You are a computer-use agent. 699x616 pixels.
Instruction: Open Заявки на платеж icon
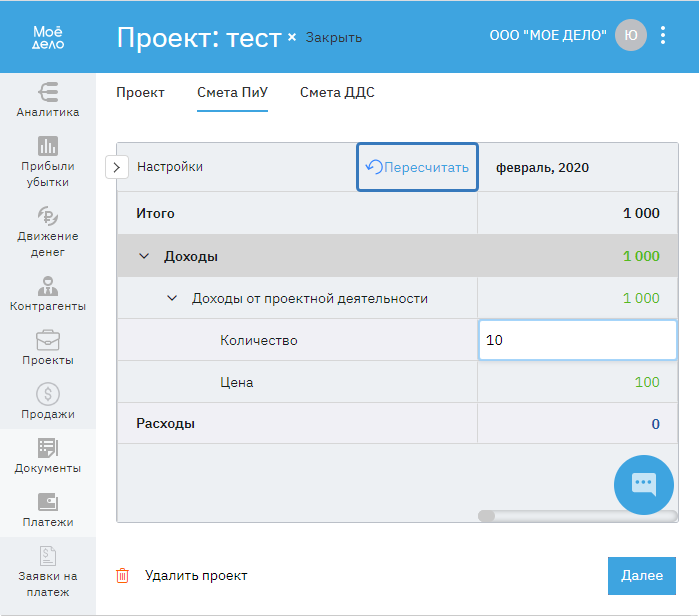tap(48, 555)
